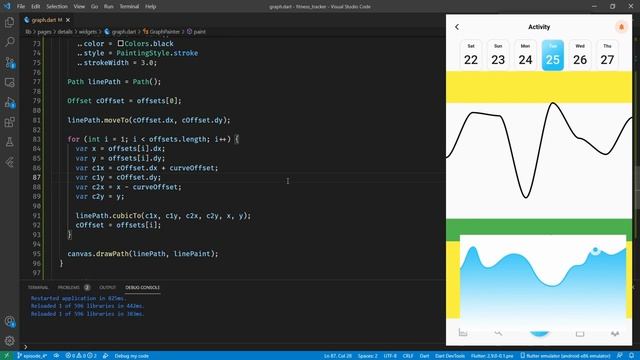Screen dimensions: 640x360
Task: Click the 'details' breadcrumb segment
Action: pos(65,32)
